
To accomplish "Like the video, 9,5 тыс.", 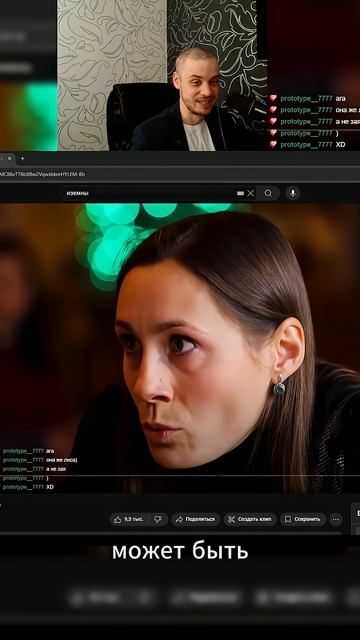I will (x=129, y=519).
